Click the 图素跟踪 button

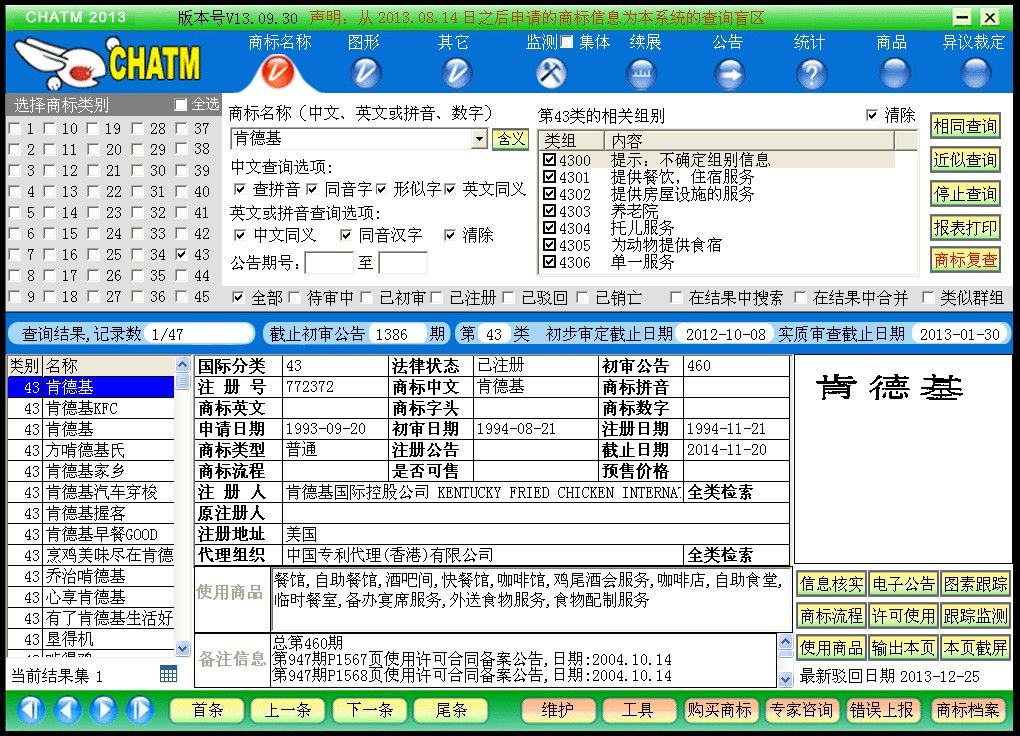coord(975,584)
